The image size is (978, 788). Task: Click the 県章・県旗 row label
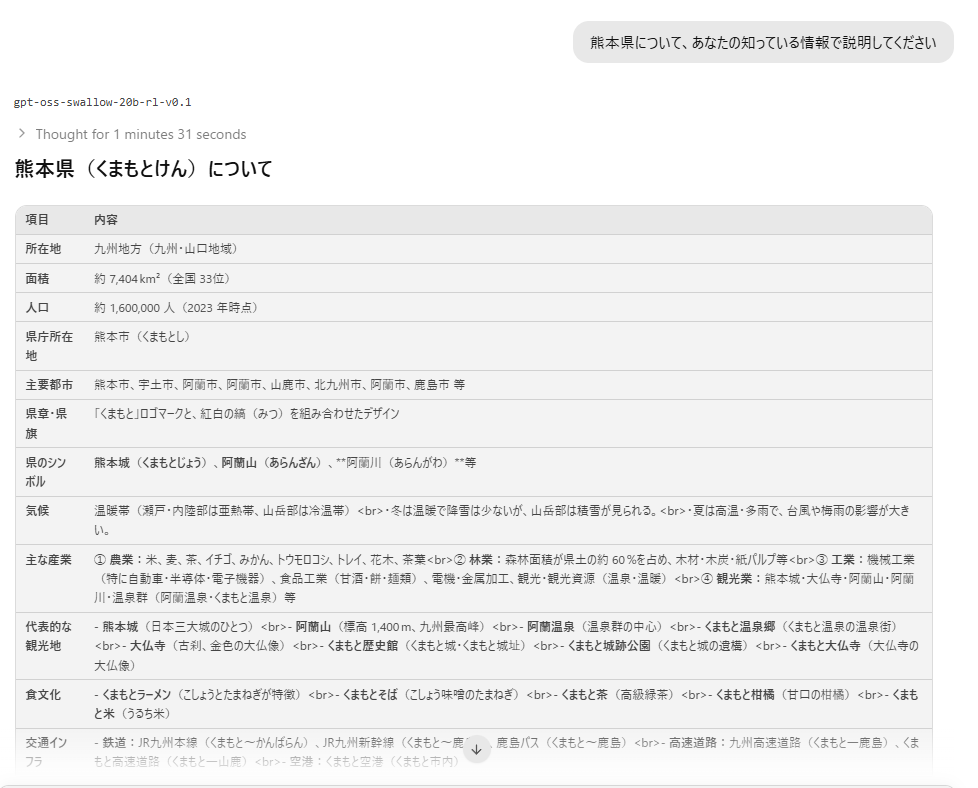click(x=49, y=423)
